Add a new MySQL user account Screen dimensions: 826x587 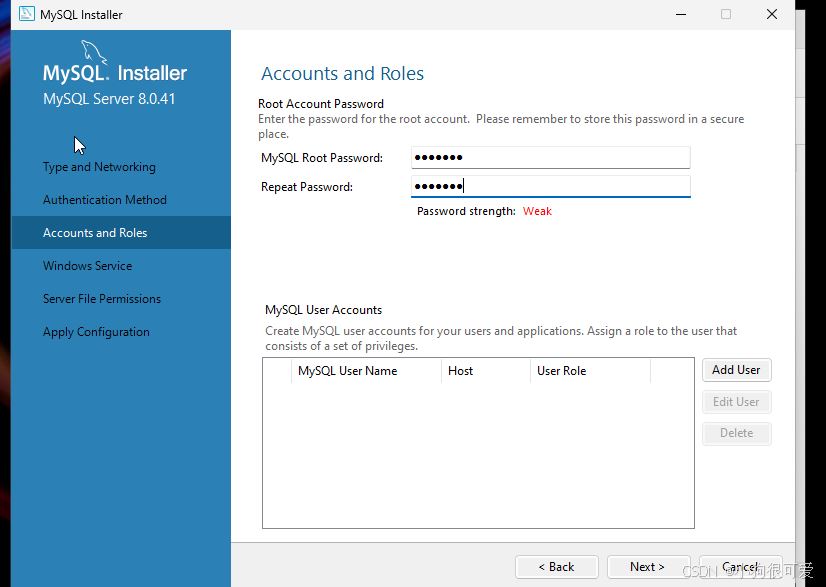[x=736, y=370]
